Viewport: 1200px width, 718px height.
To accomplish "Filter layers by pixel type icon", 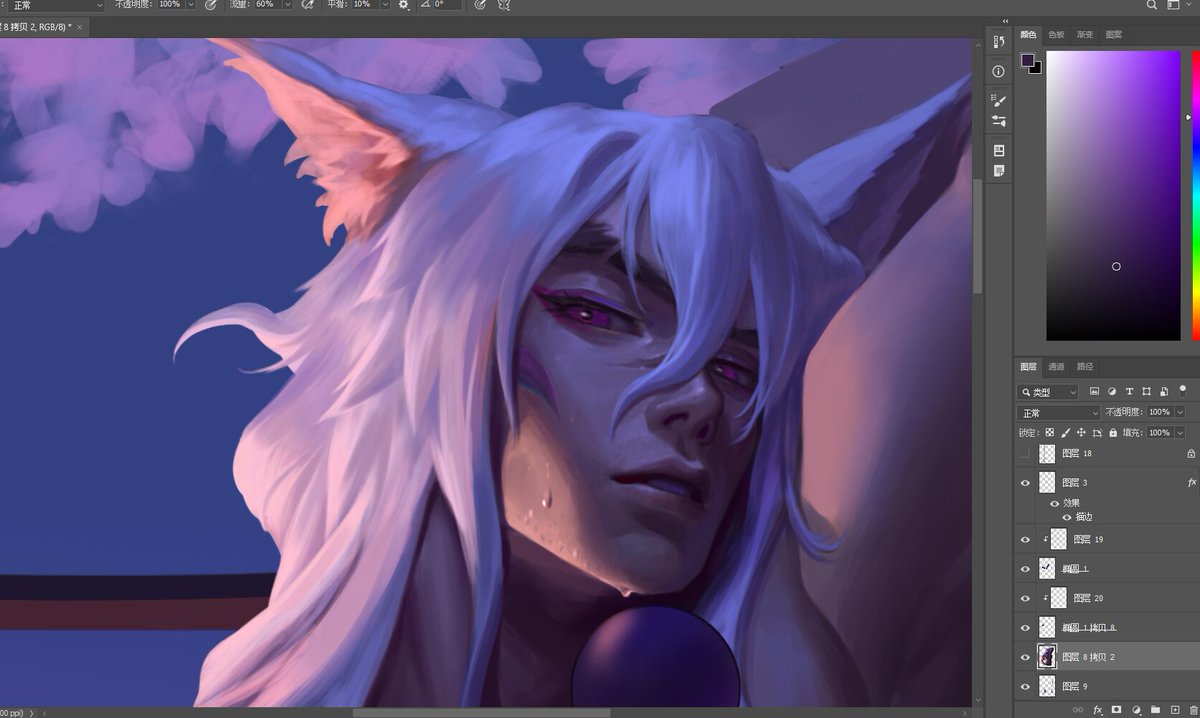I will coord(1095,391).
